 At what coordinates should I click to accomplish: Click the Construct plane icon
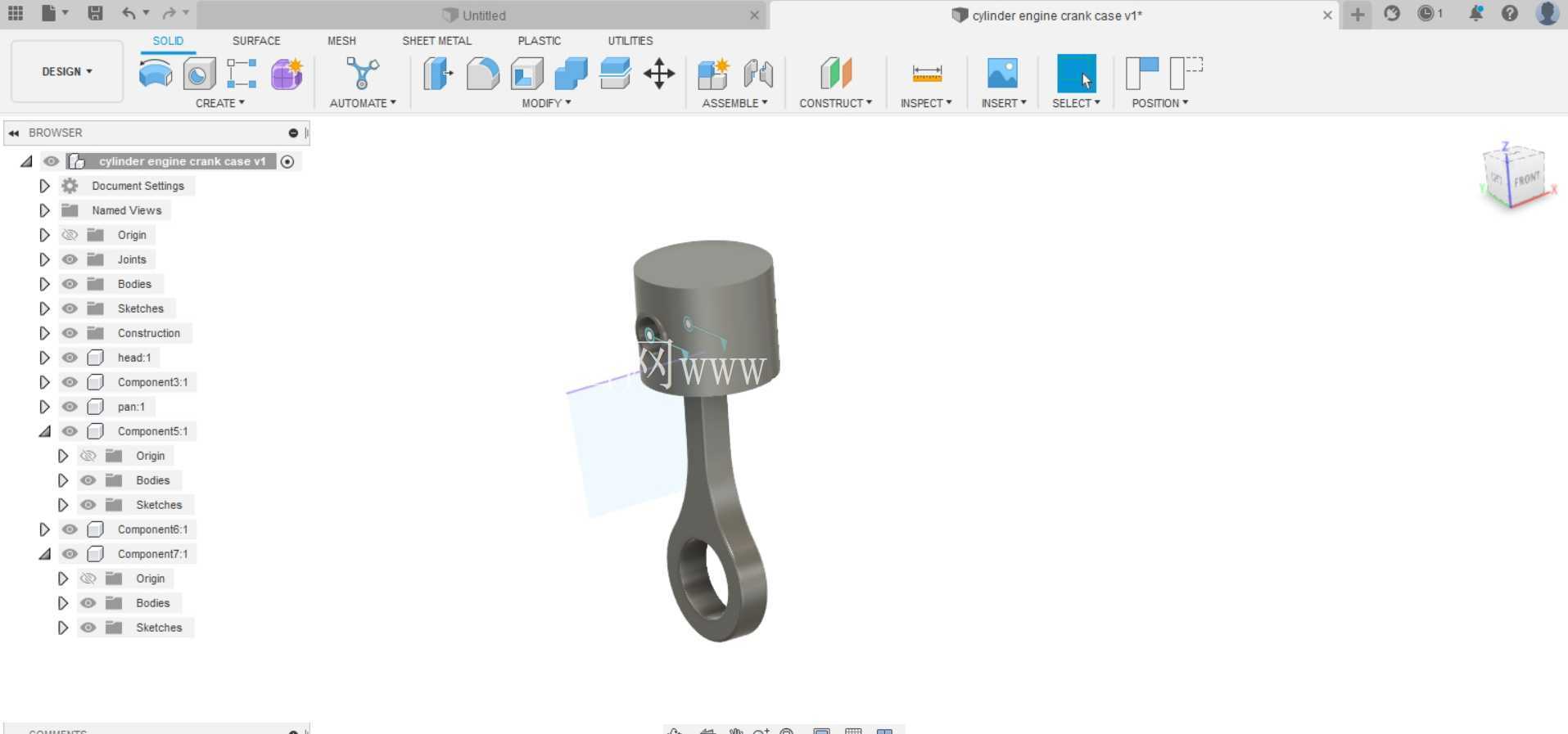(836, 74)
